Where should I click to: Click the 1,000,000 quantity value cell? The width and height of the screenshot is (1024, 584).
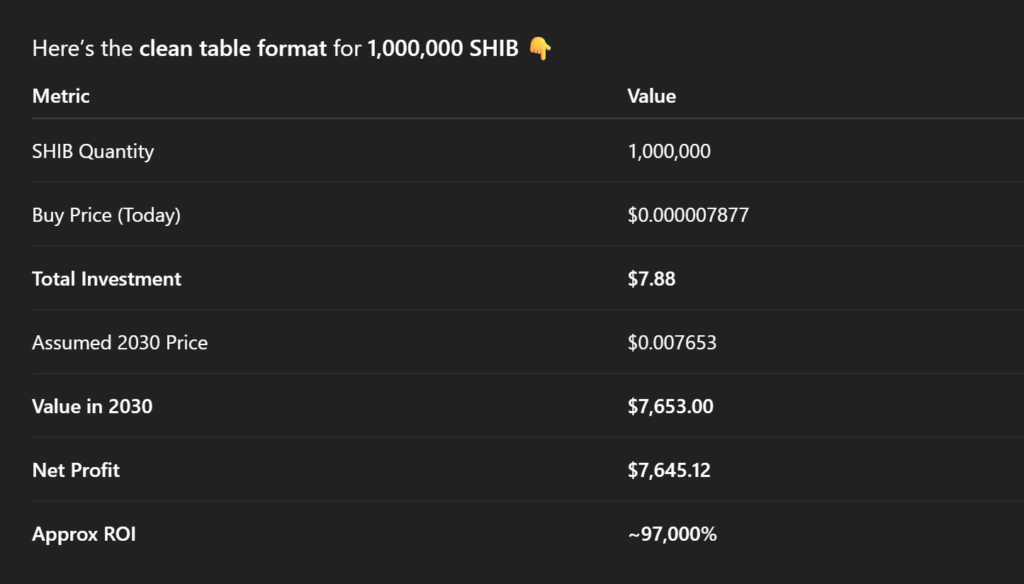click(x=669, y=152)
